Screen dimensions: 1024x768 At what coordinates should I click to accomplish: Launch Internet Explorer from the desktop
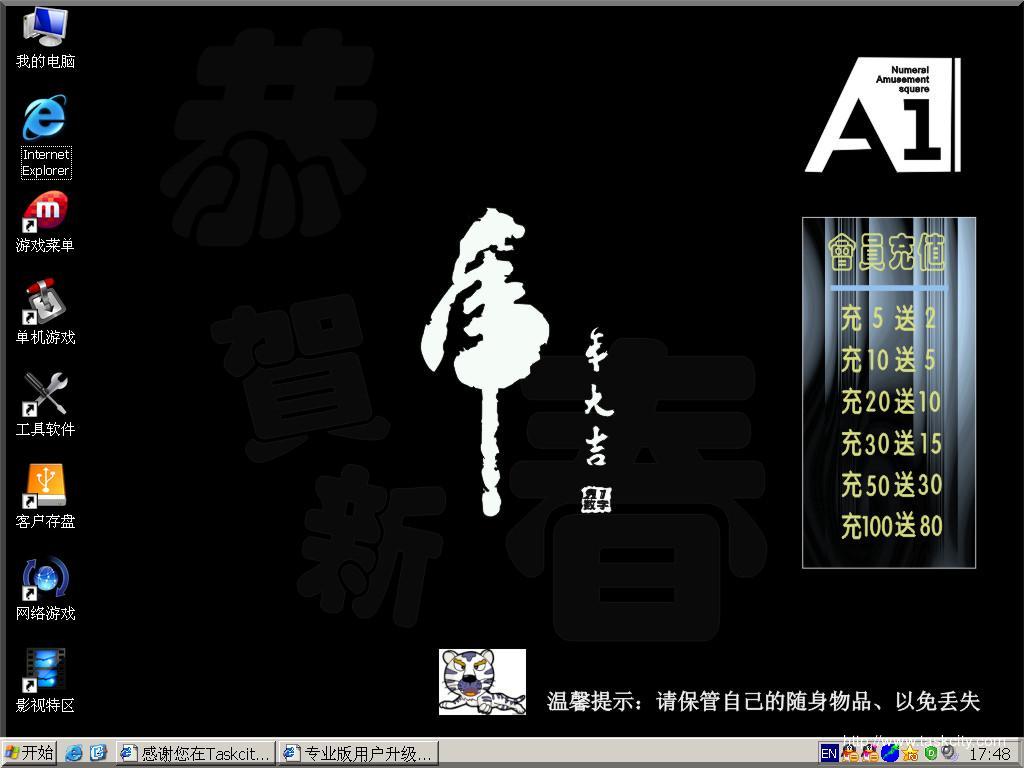pyautogui.click(x=45, y=120)
